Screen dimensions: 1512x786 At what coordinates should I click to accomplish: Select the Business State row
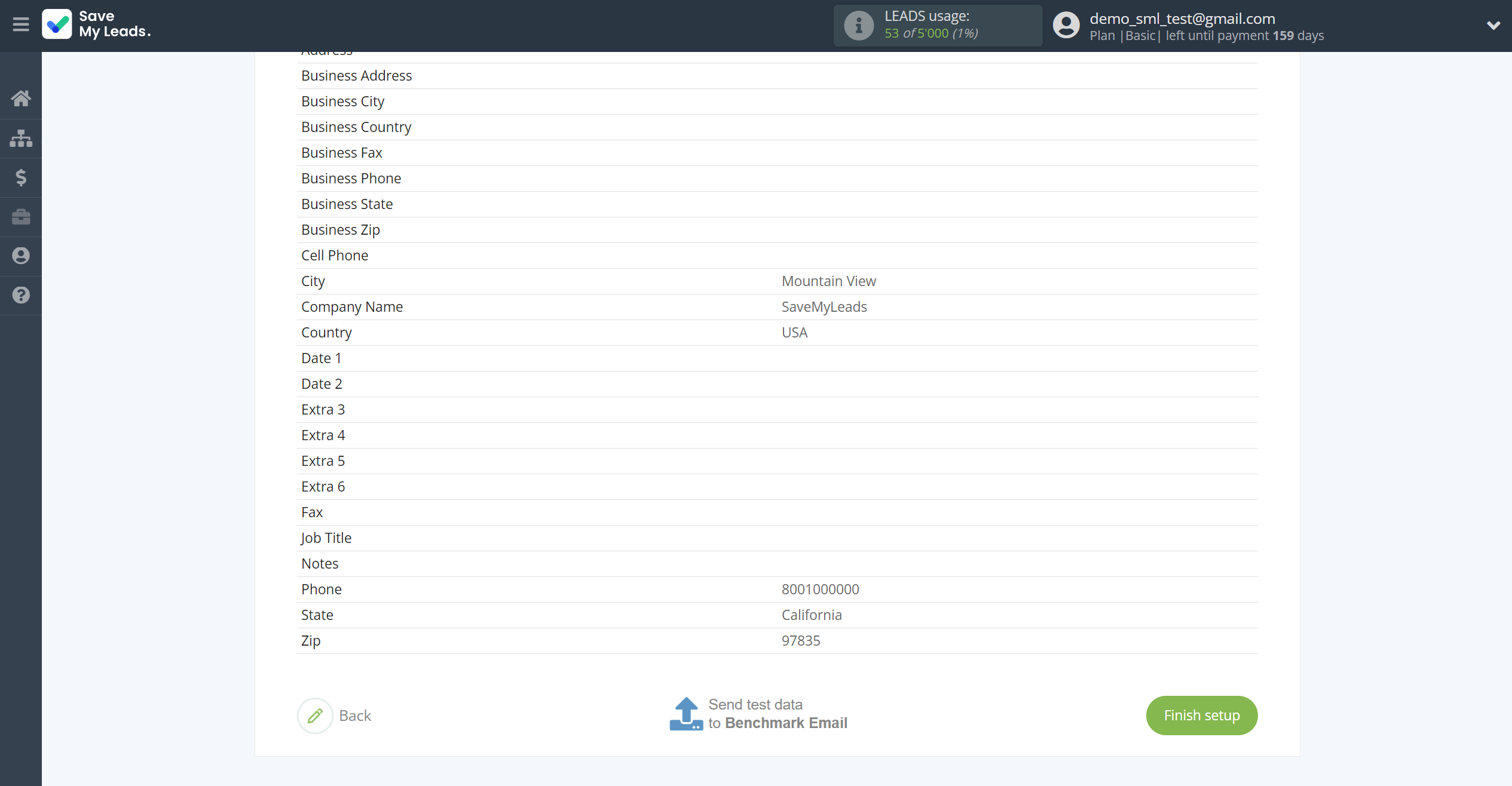point(777,204)
